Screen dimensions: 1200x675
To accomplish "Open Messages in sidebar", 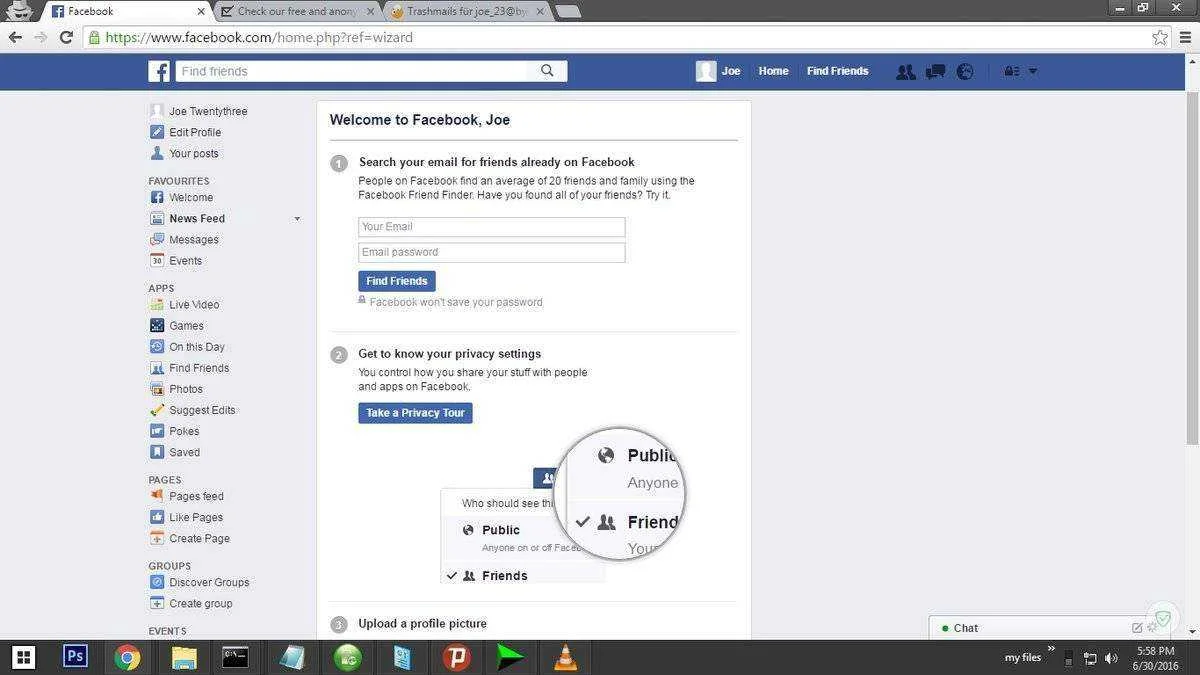I will pos(194,239).
